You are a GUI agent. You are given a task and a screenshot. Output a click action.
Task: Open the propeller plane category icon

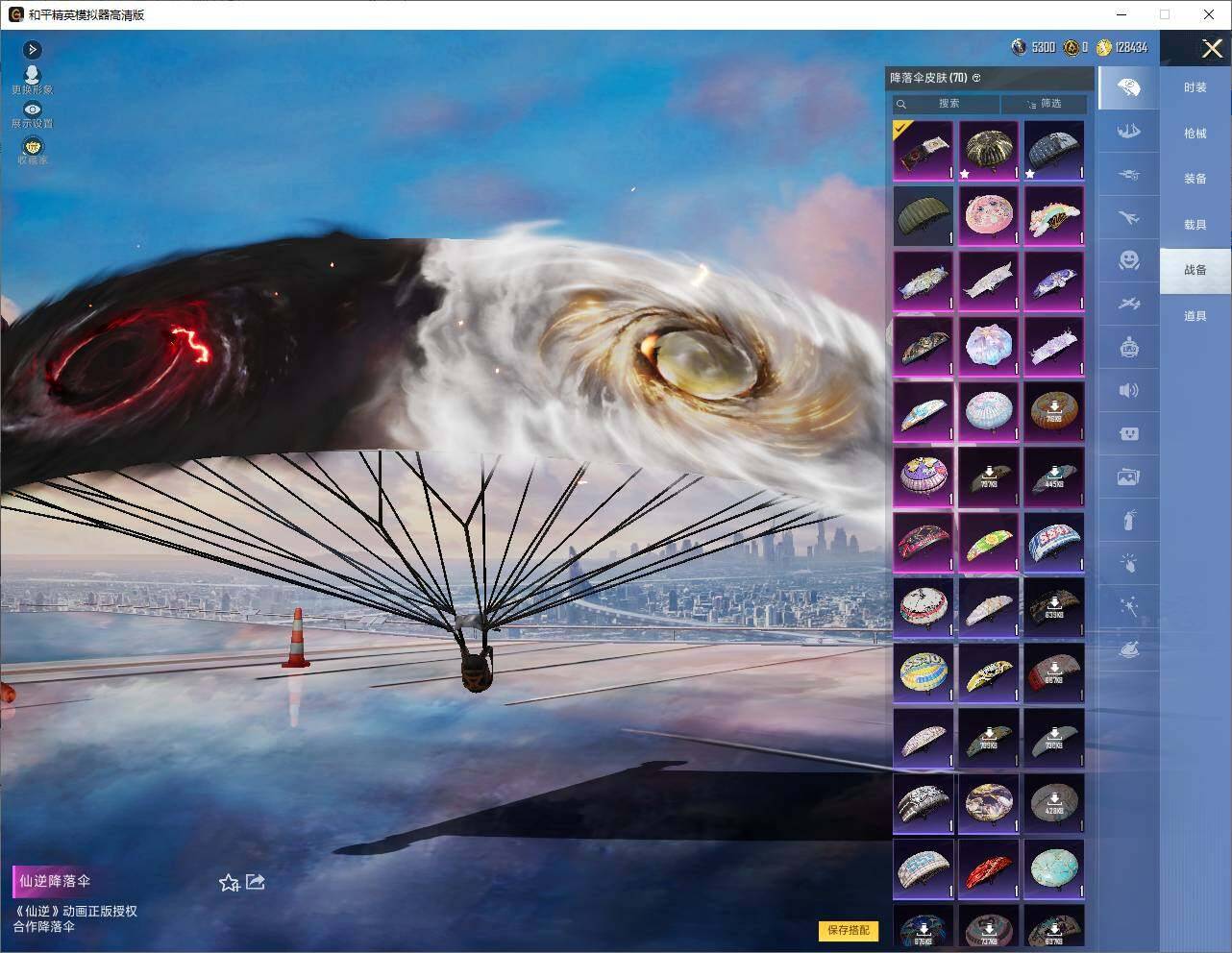click(x=1129, y=304)
